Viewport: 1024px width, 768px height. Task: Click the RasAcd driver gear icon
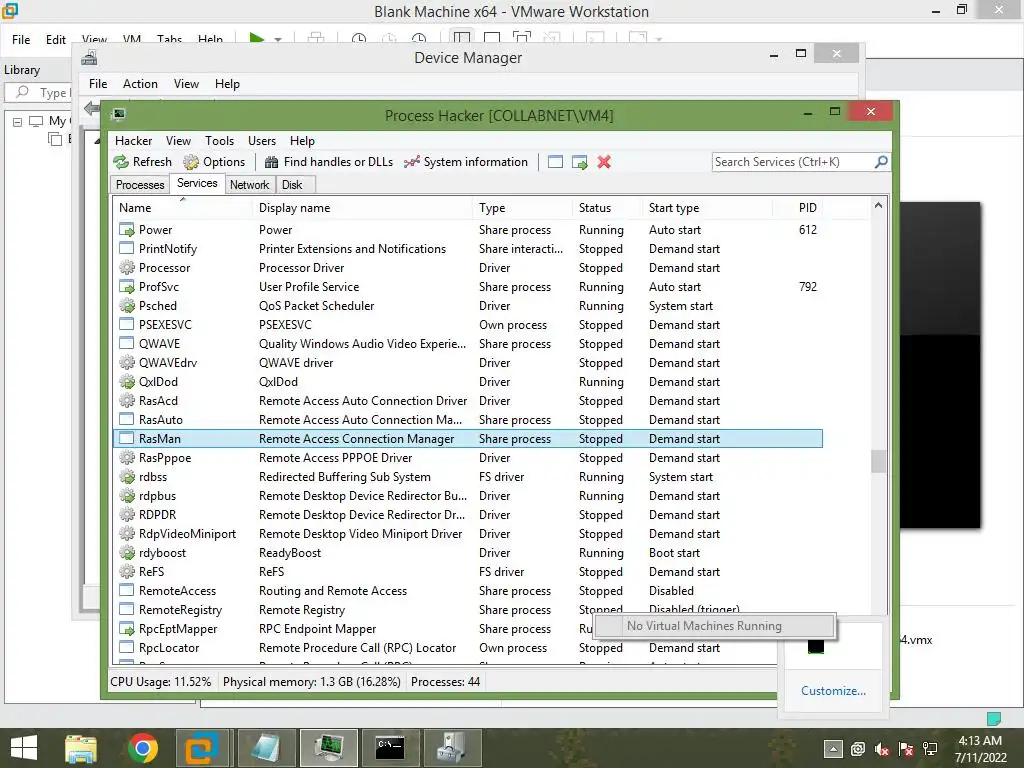pos(127,400)
